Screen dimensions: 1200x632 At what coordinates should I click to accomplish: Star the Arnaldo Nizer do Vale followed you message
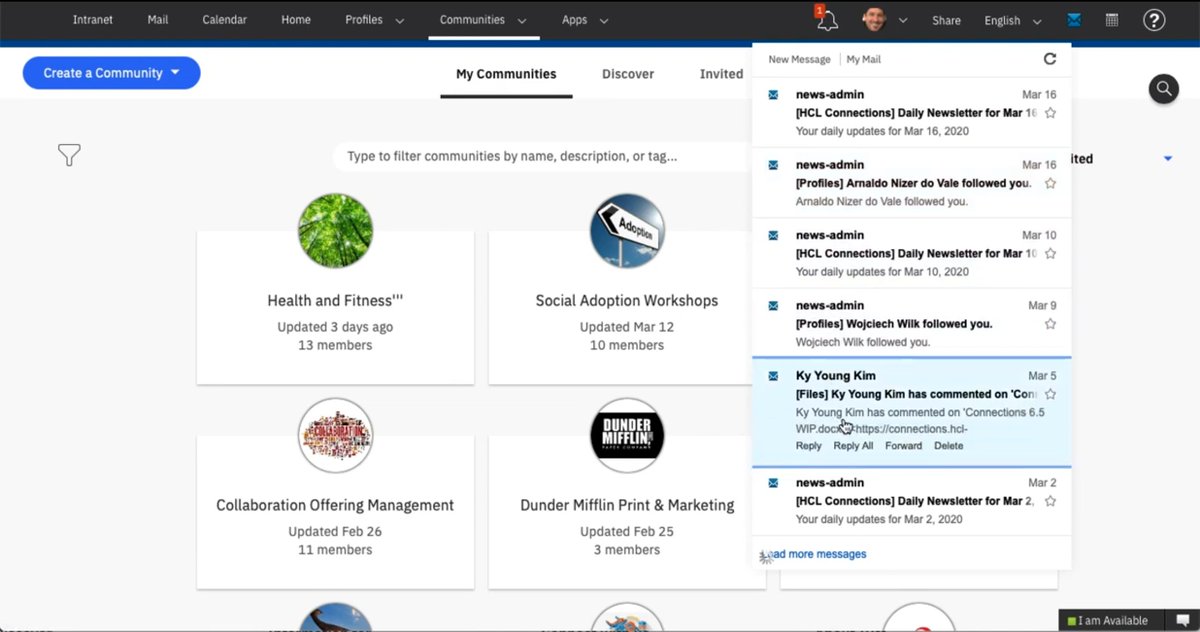coord(1050,183)
